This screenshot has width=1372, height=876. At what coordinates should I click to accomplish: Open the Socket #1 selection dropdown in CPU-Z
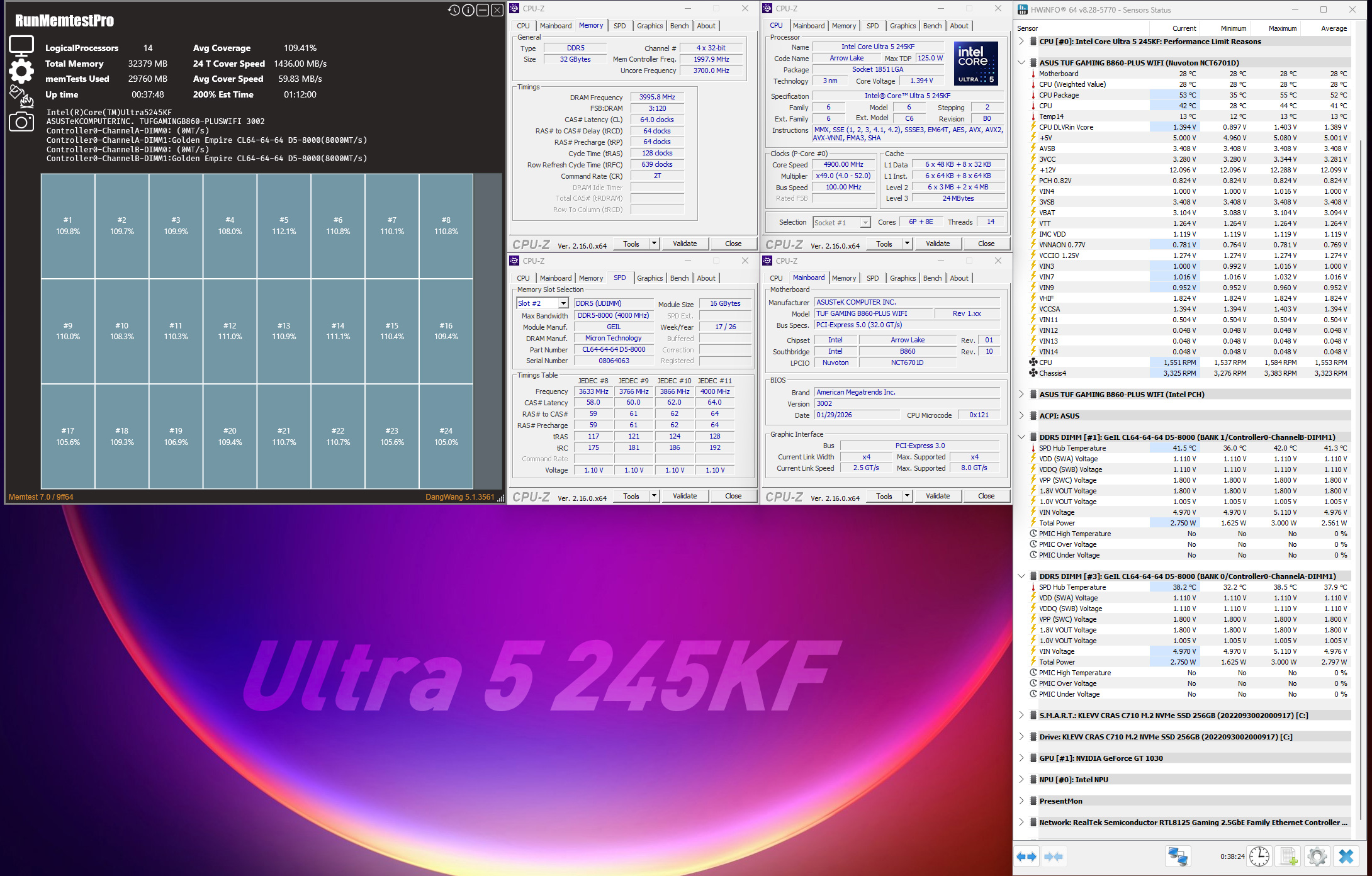(865, 222)
